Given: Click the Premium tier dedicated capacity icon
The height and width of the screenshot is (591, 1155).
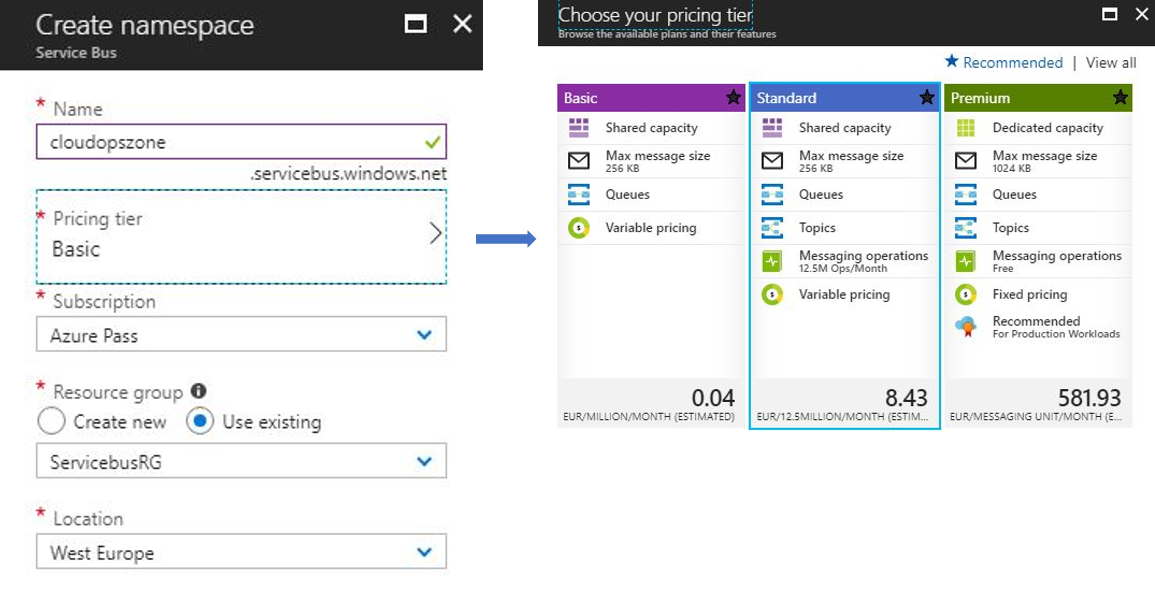Looking at the screenshot, I should point(966,128).
